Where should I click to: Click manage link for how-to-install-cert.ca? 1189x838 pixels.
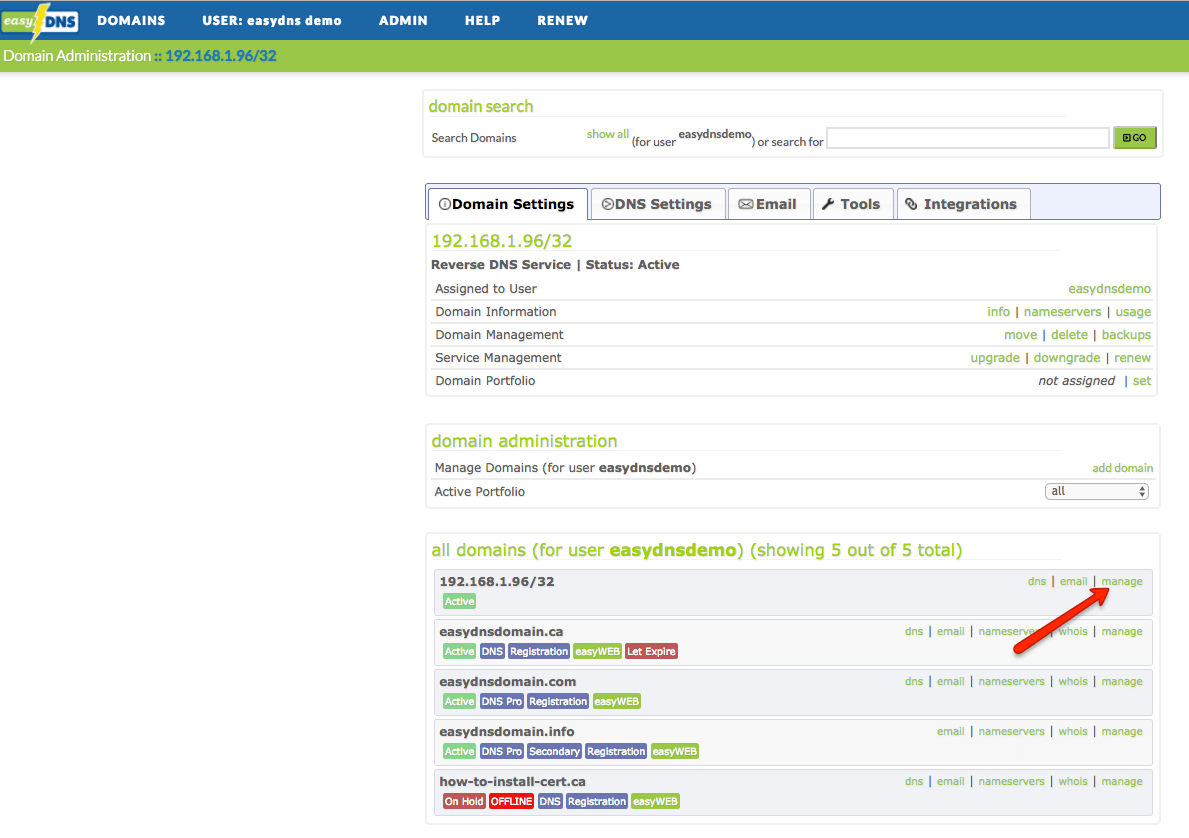(x=1122, y=782)
